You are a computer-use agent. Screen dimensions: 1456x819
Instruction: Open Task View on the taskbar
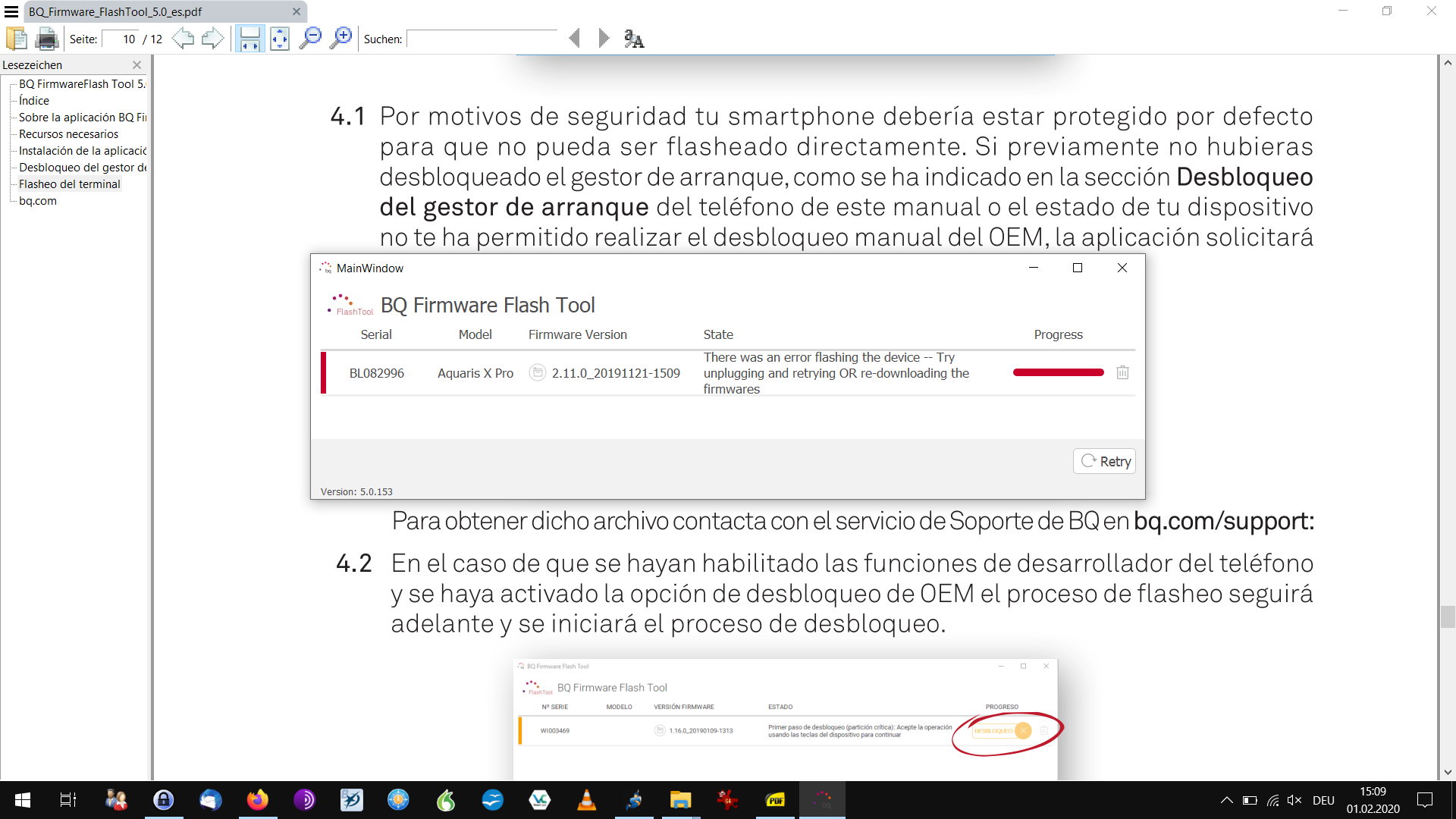pos(68,800)
